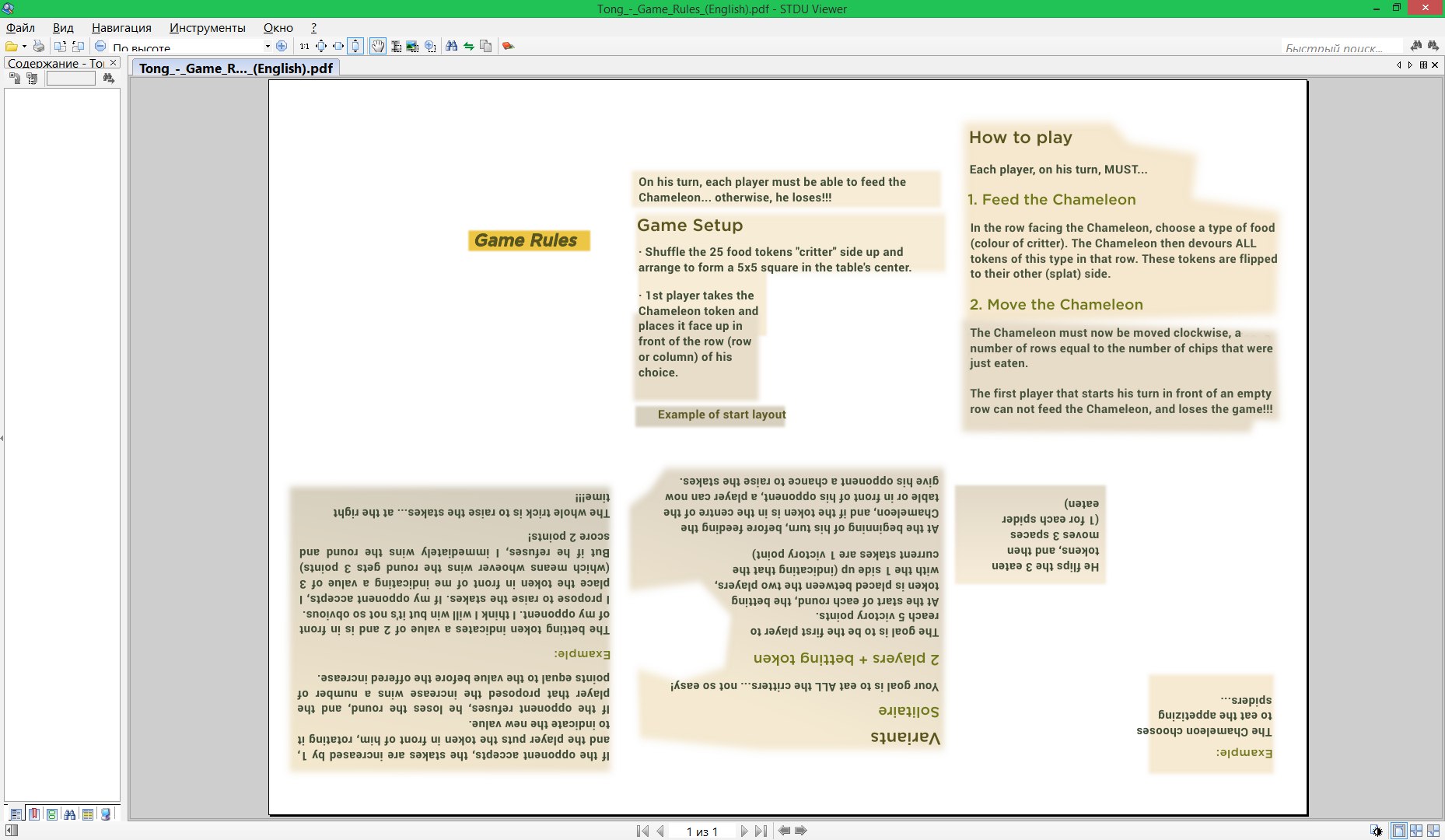This screenshot has width=1445, height=840.
Task: Switch to highlights list panel tab
Action: point(88,814)
